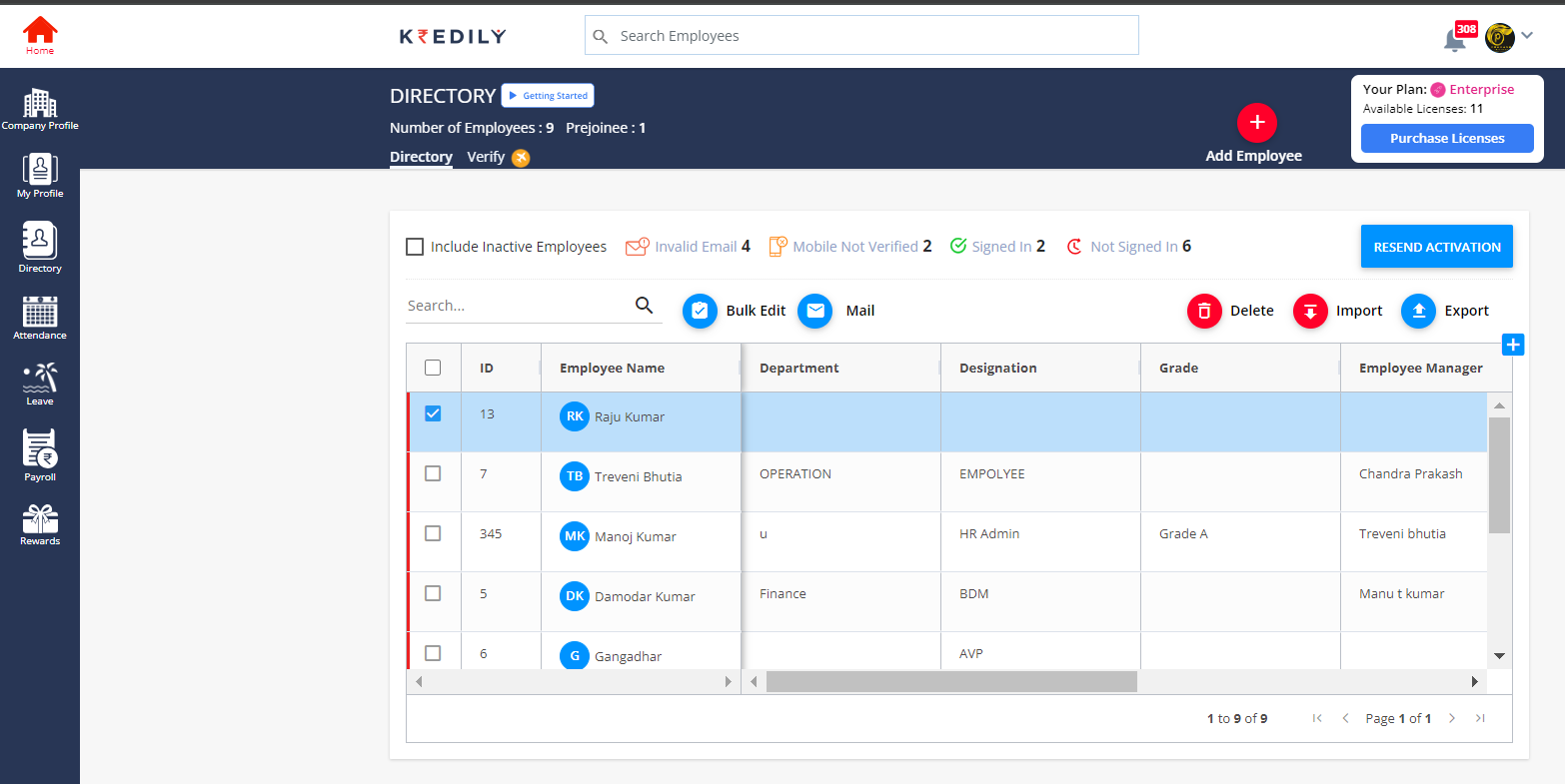This screenshot has width=1565, height=784.
Task: Select the Directory tab
Action: point(421,157)
